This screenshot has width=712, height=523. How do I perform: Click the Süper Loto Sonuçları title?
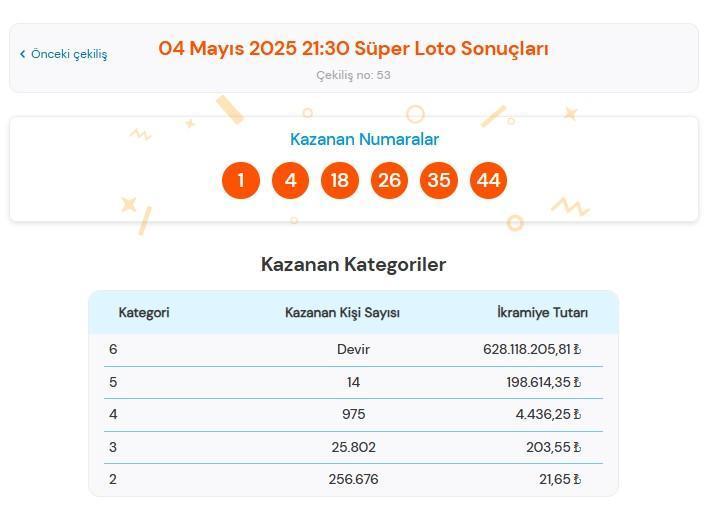click(x=353, y=48)
